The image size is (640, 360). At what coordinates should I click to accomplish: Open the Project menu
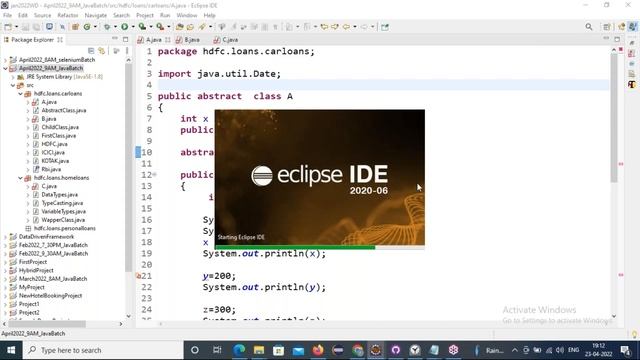click(145, 15)
